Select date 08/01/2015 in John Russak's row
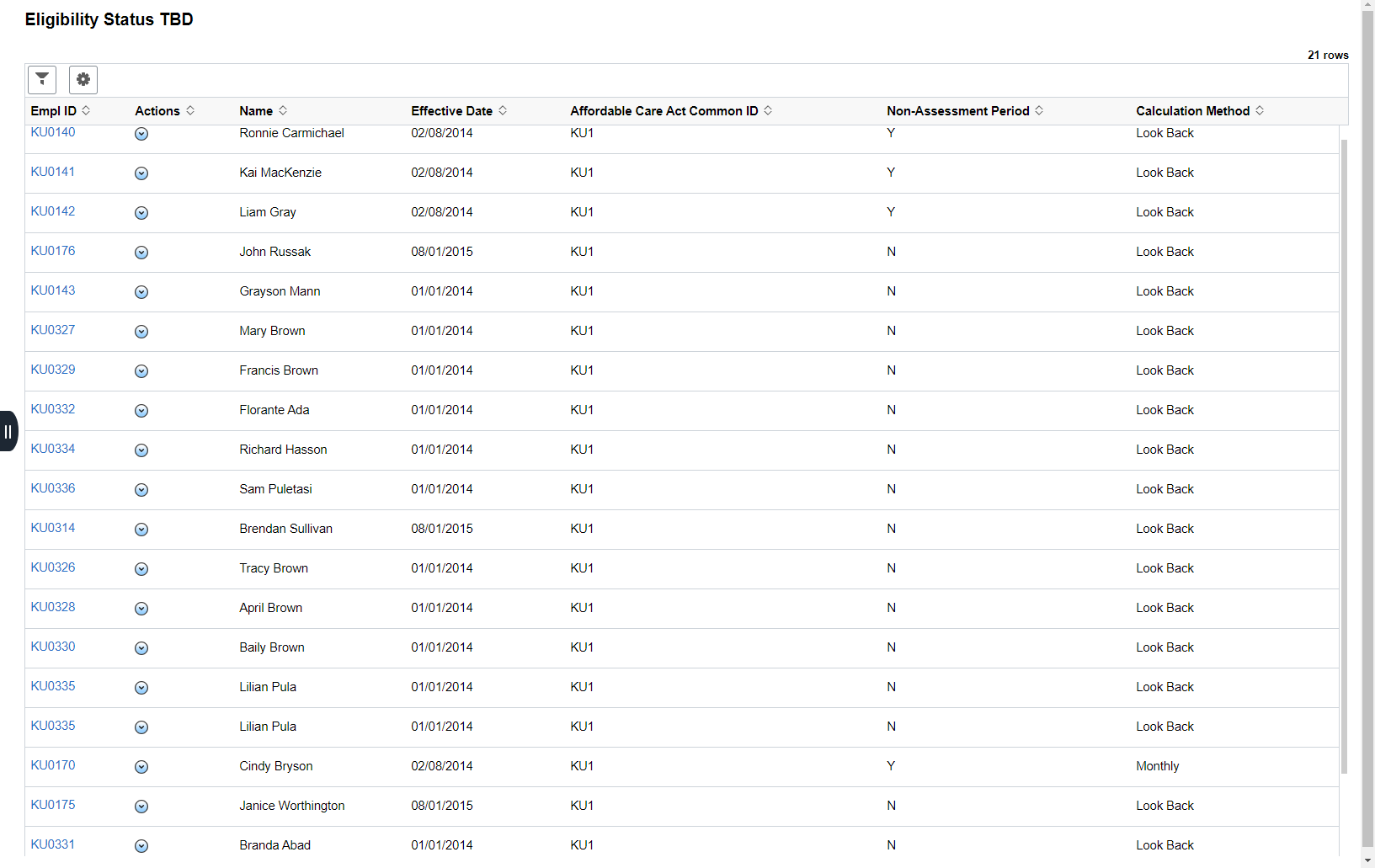This screenshot has width=1375, height=868. (442, 252)
